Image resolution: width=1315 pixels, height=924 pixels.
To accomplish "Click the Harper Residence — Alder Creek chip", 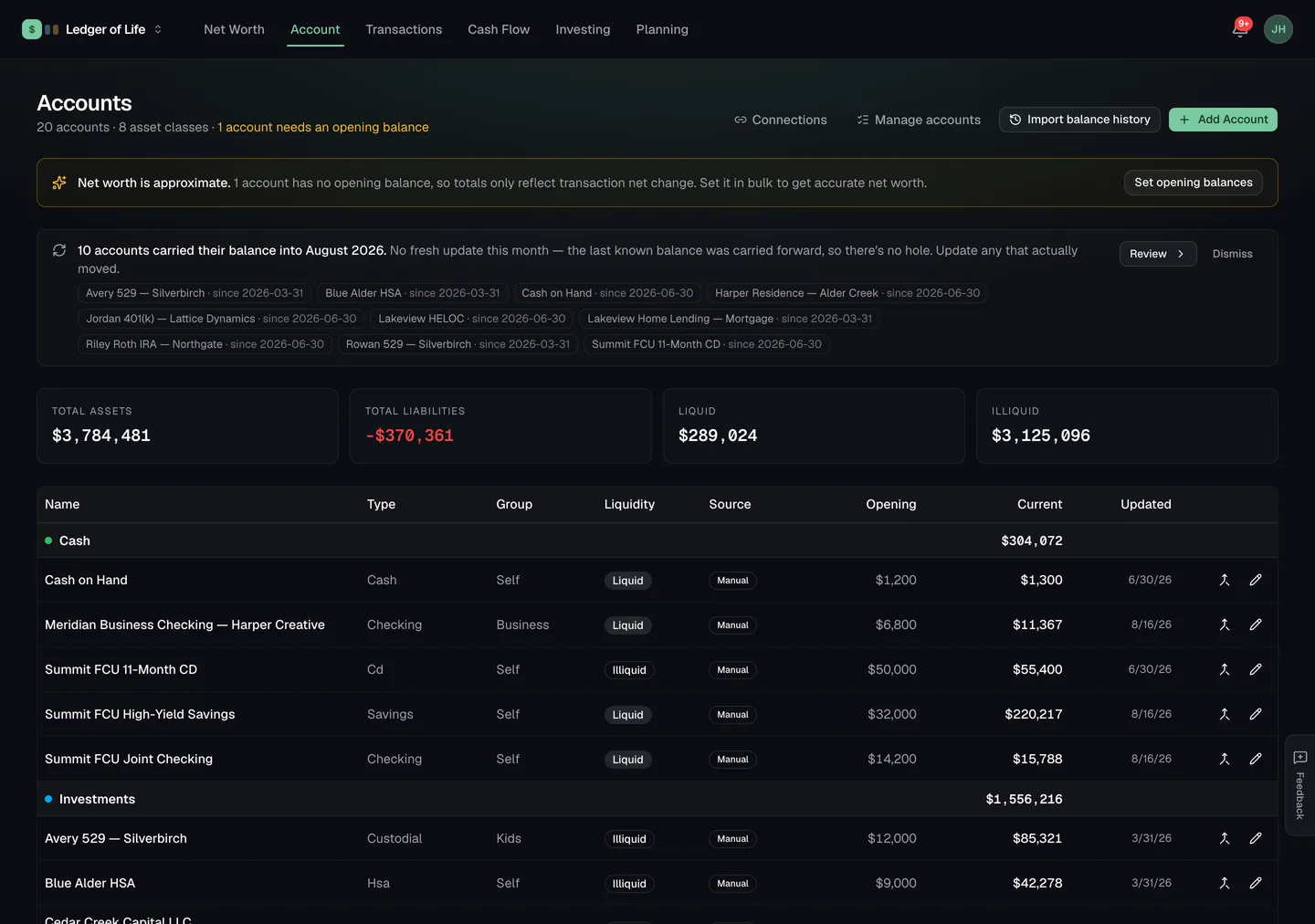I will click(x=847, y=293).
